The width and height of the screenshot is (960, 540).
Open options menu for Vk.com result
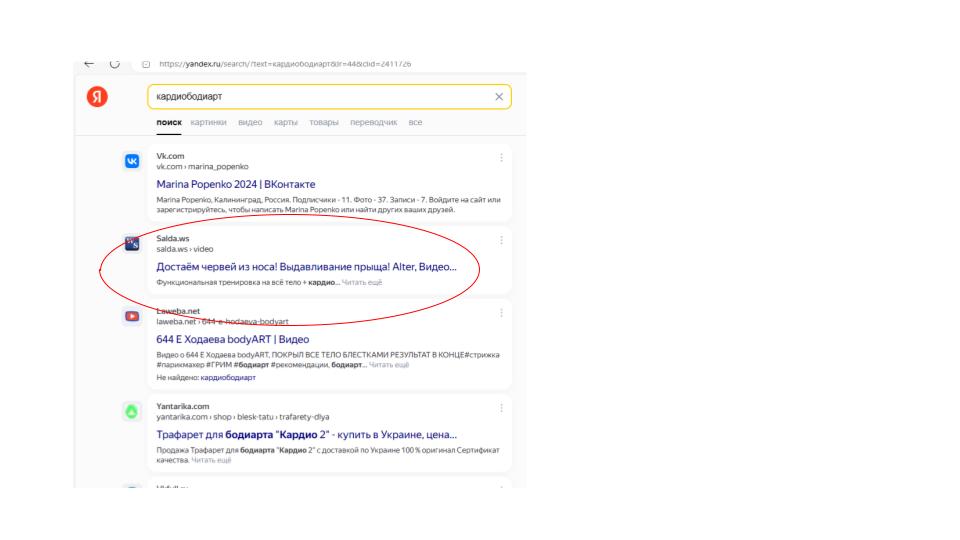coord(501,158)
